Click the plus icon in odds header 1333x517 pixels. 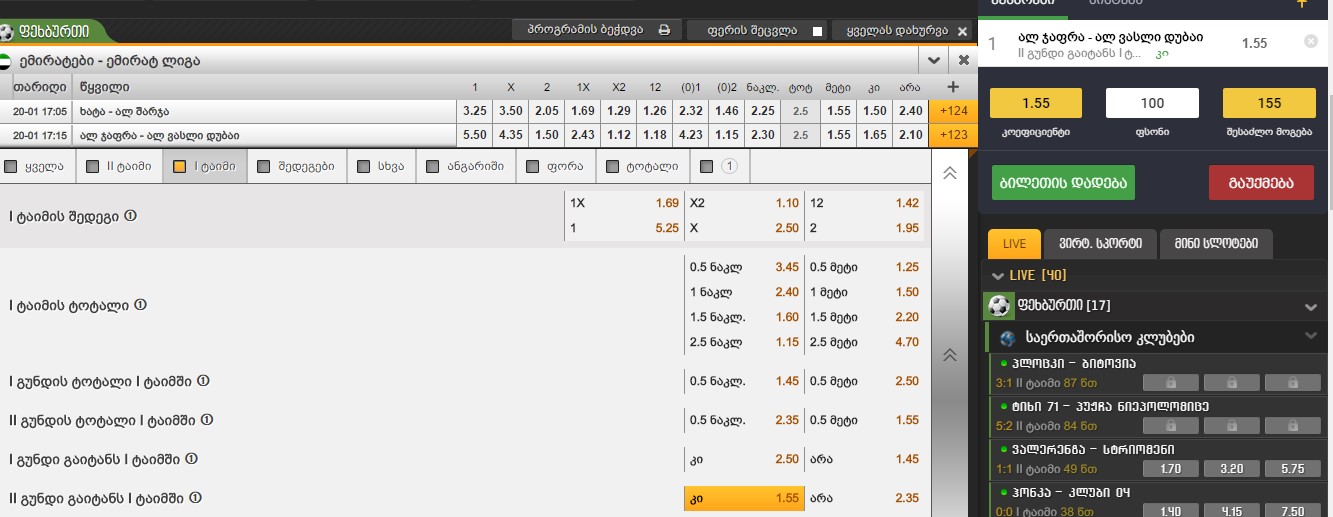[953, 86]
